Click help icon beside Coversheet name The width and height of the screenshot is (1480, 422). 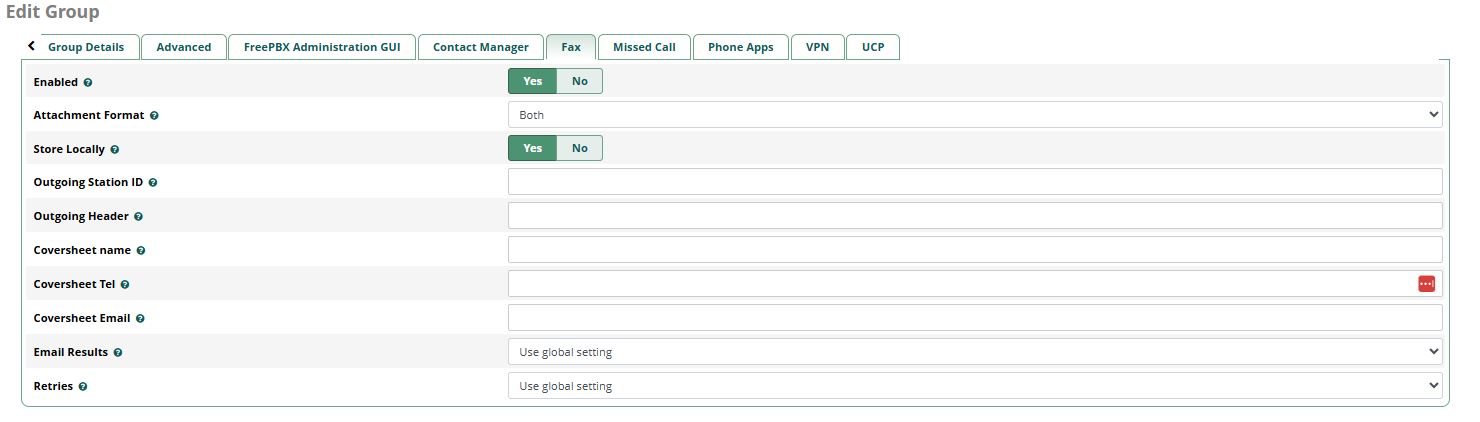coord(141,251)
